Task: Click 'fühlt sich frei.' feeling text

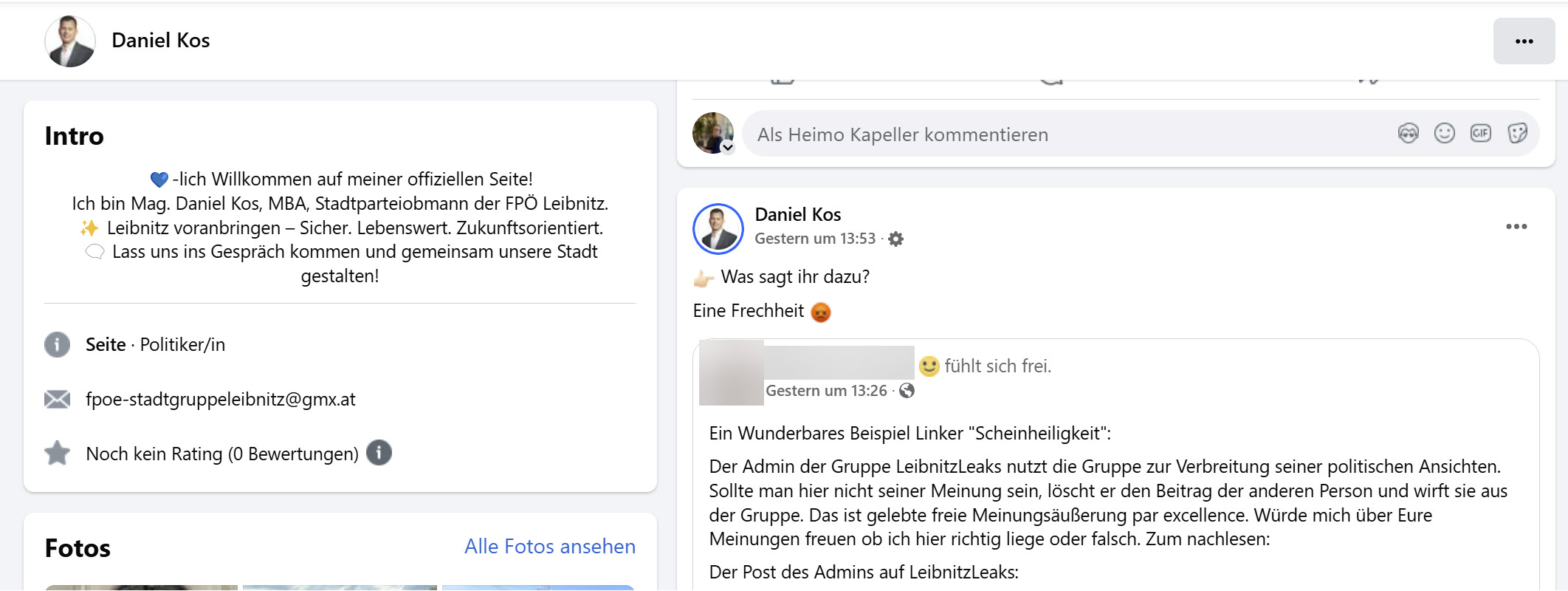Action: pos(997,366)
